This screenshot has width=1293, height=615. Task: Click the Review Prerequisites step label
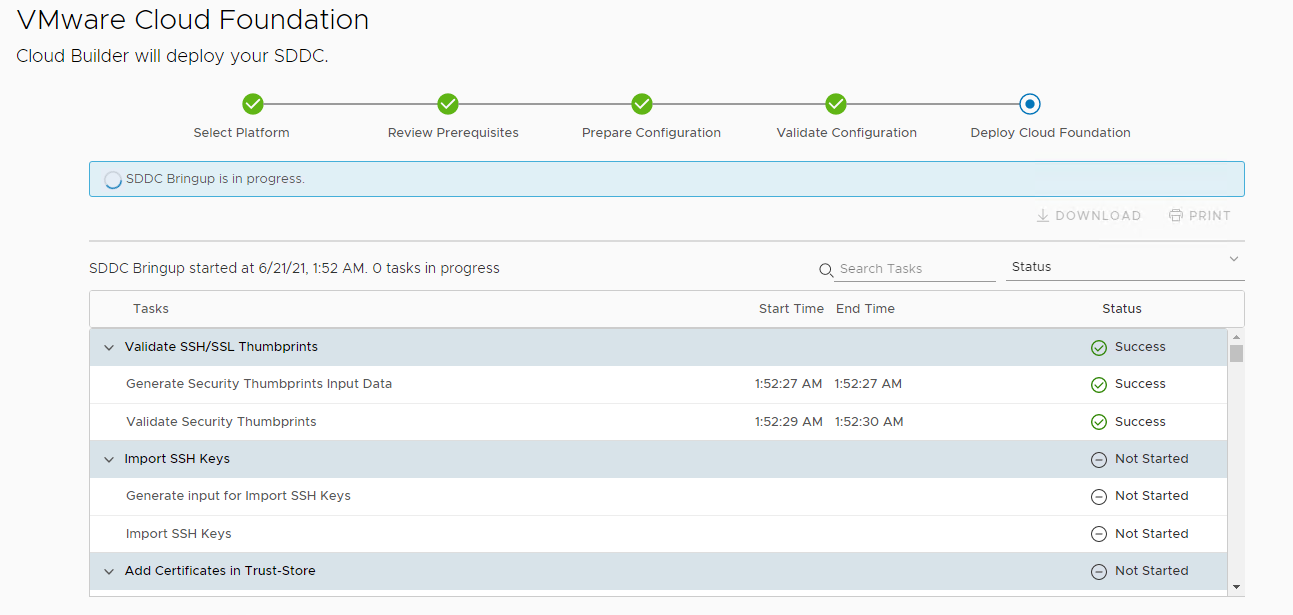453,133
